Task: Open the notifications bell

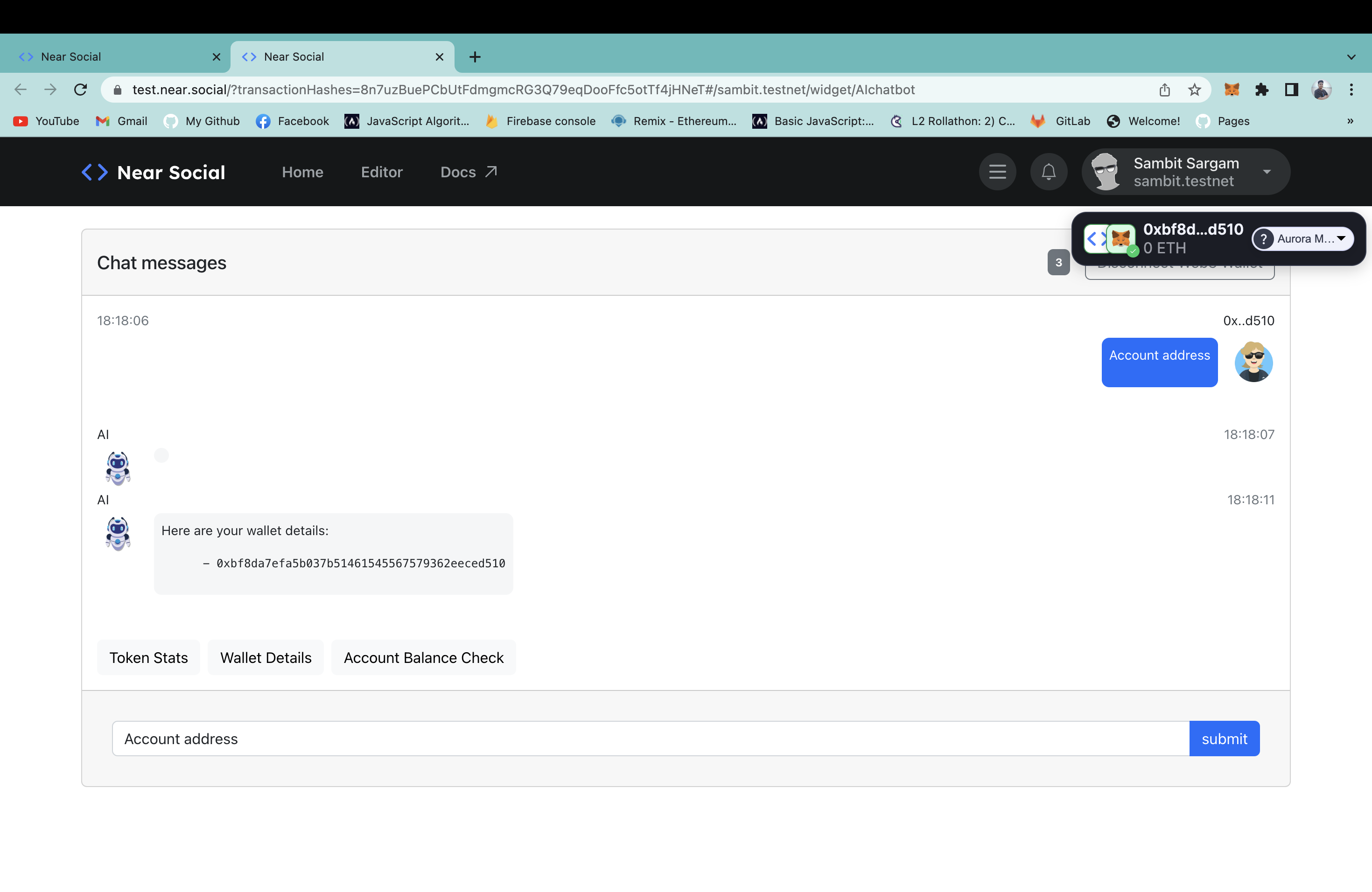Action: tap(1049, 172)
